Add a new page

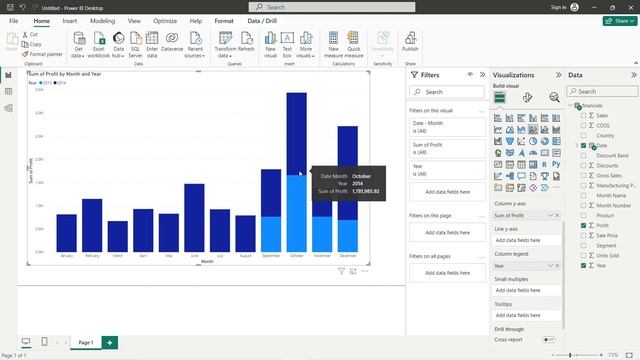(109, 342)
